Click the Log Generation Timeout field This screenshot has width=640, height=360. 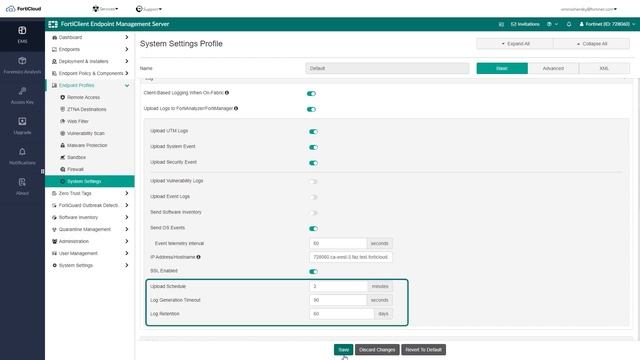click(338, 300)
